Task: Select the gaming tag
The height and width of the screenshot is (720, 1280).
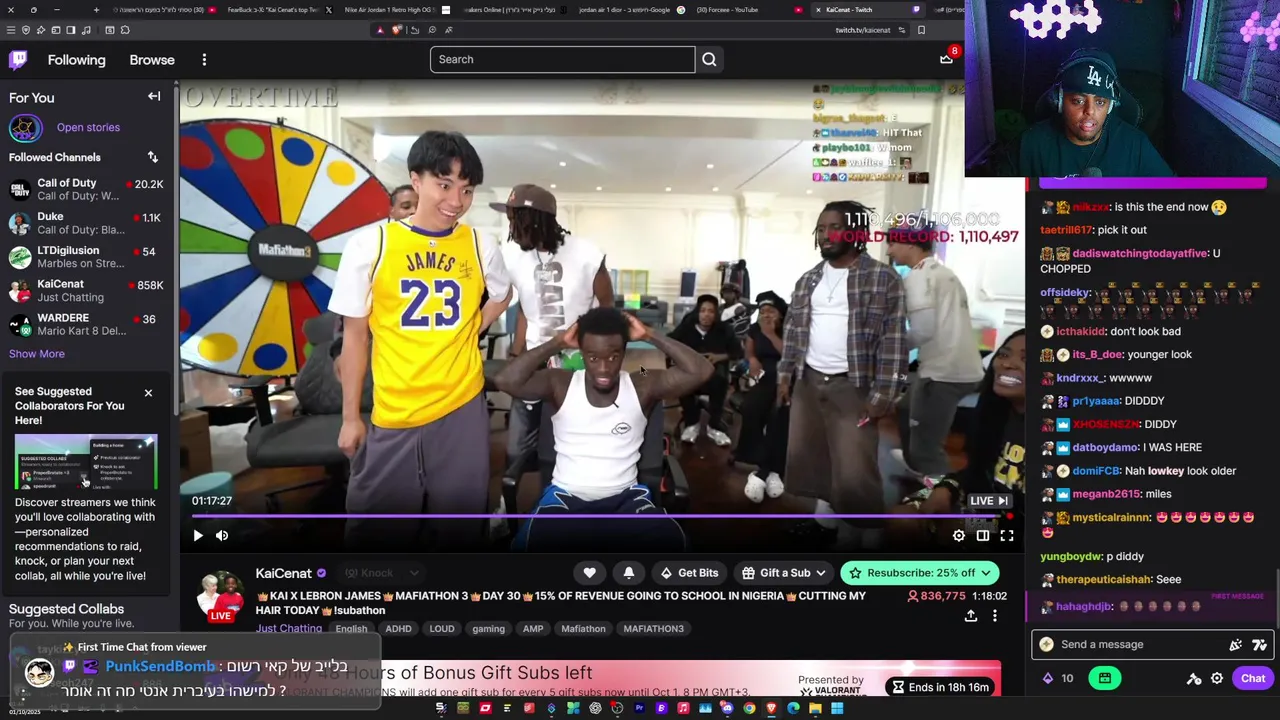Action: 488,629
